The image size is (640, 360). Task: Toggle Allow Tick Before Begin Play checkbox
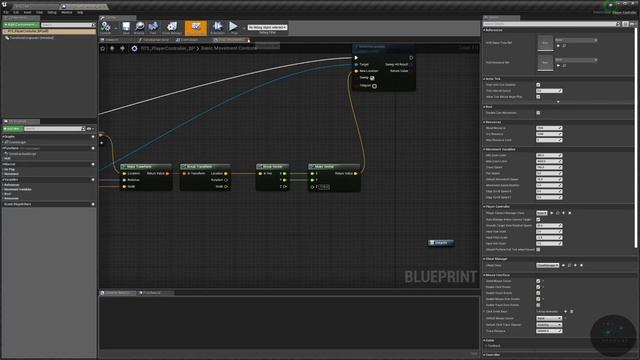tap(538, 97)
